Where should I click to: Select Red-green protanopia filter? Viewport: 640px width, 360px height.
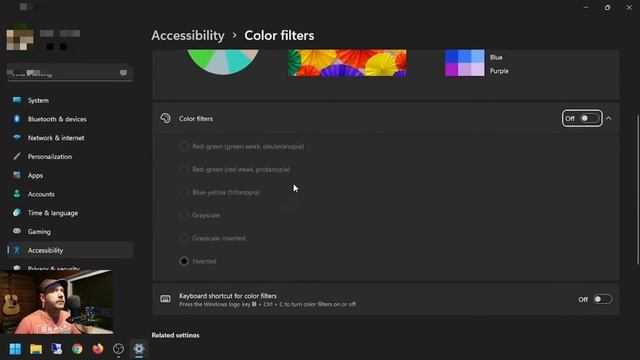(184, 169)
